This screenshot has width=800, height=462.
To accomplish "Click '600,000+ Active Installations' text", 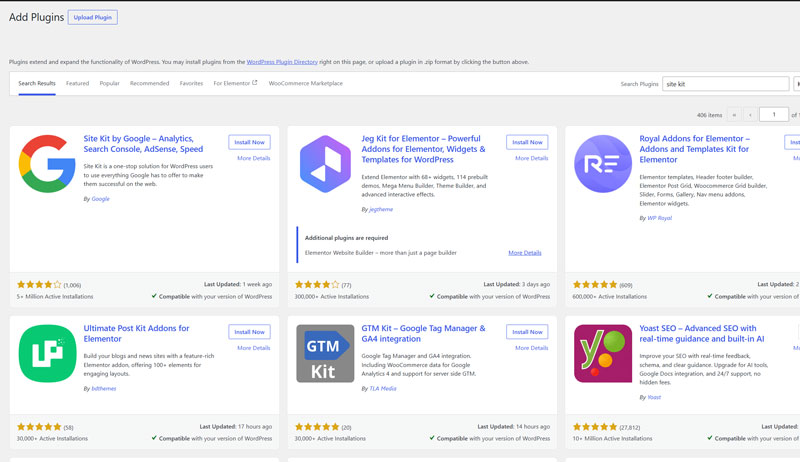I will coord(610,296).
